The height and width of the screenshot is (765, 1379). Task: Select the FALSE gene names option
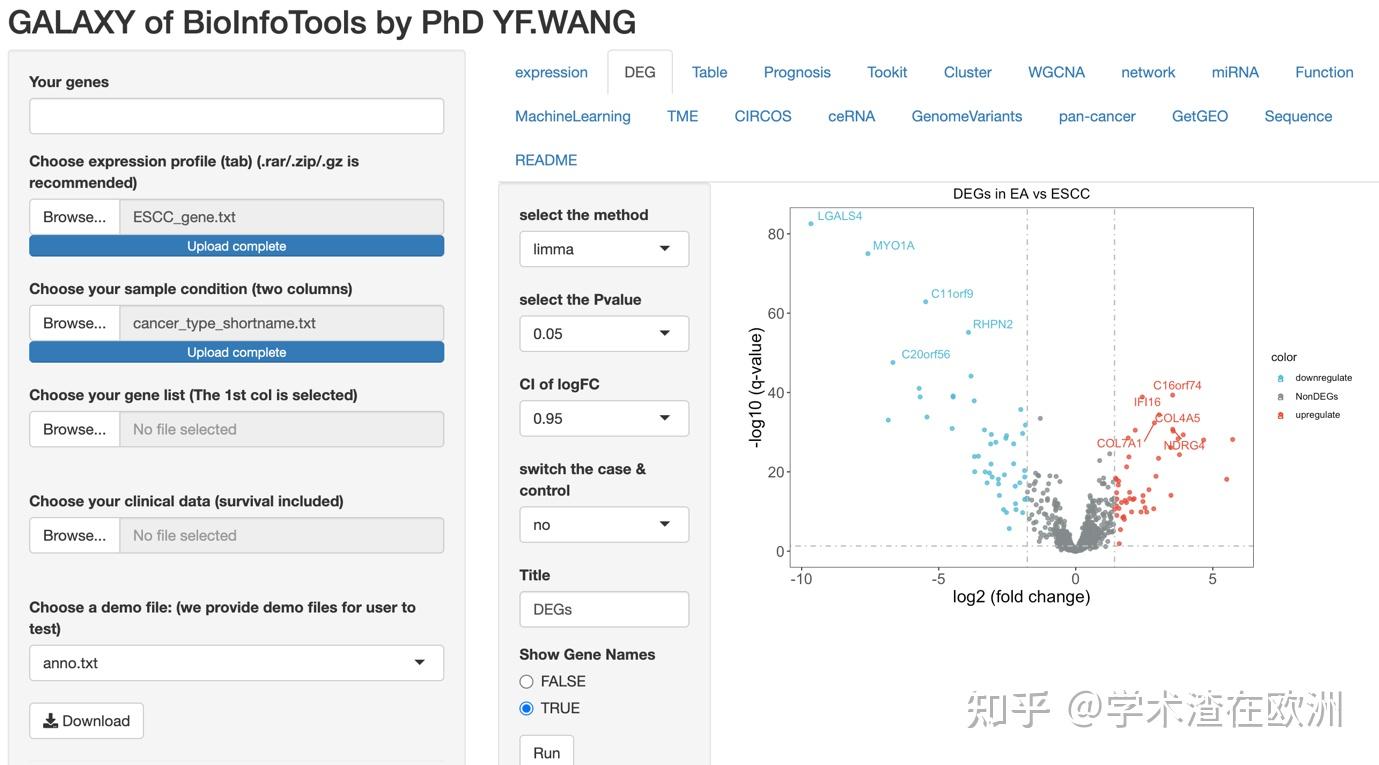pyautogui.click(x=526, y=682)
